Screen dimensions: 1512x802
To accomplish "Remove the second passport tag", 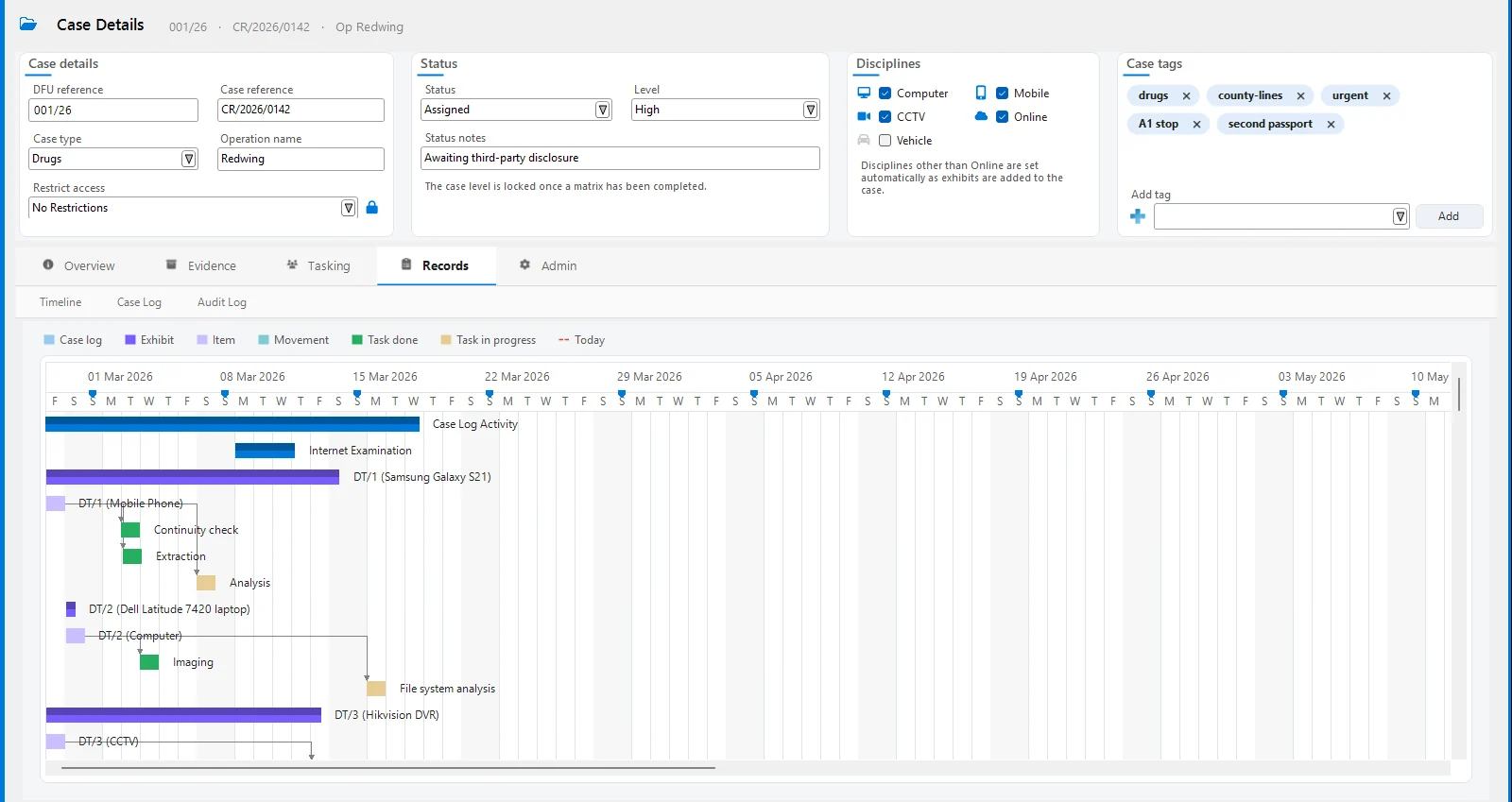I will pyautogui.click(x=1331, y=125).
